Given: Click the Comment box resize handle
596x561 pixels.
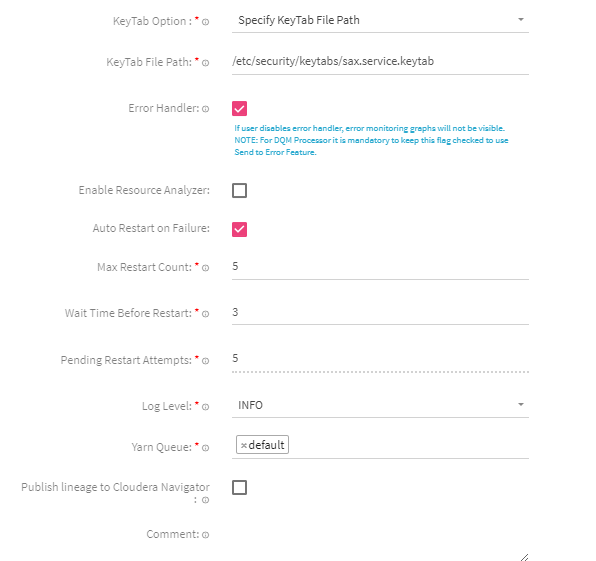Looking at the screenshot, I should tap(525, 557).
